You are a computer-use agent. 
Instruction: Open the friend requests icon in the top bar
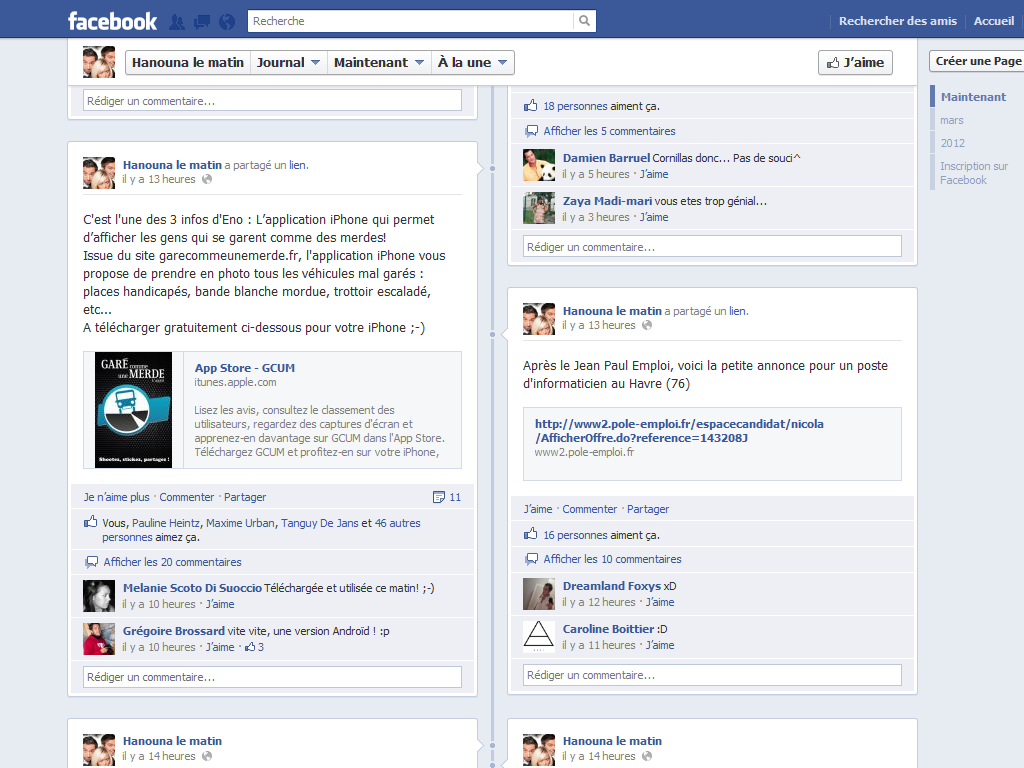point(176,22)
